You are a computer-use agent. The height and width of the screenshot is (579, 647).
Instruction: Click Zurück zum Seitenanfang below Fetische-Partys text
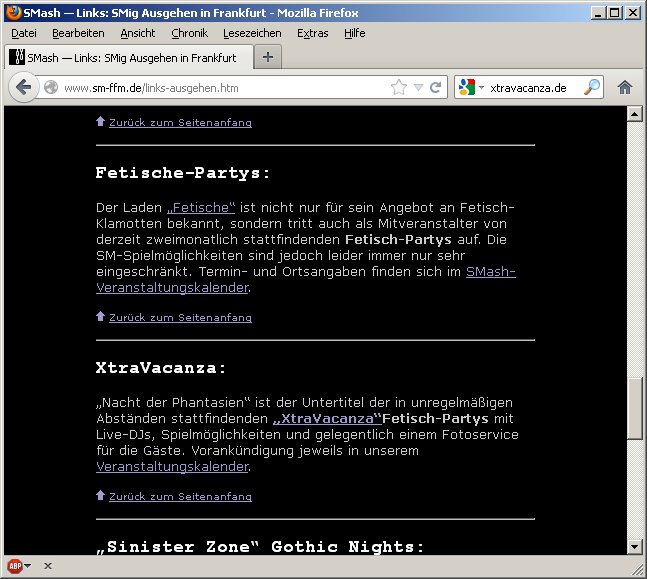click(180, 318)
